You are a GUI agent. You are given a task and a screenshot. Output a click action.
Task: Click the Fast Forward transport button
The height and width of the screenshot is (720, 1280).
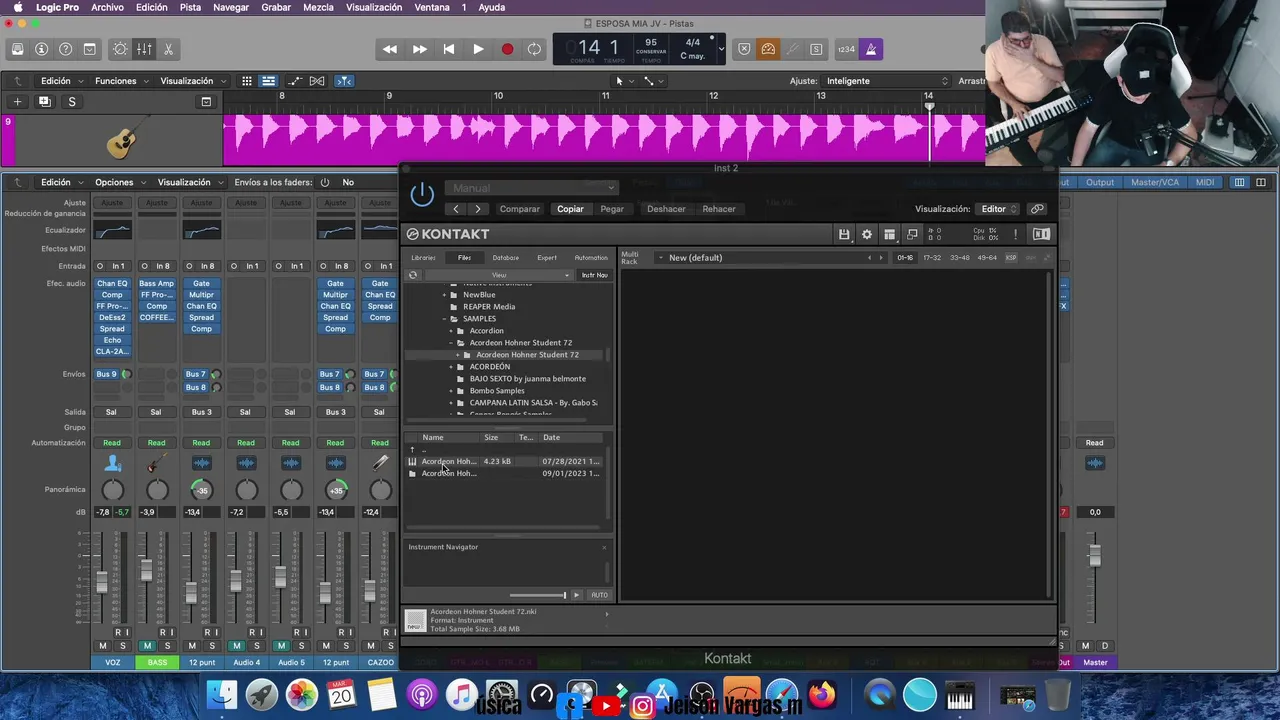(x=420, y=49)
